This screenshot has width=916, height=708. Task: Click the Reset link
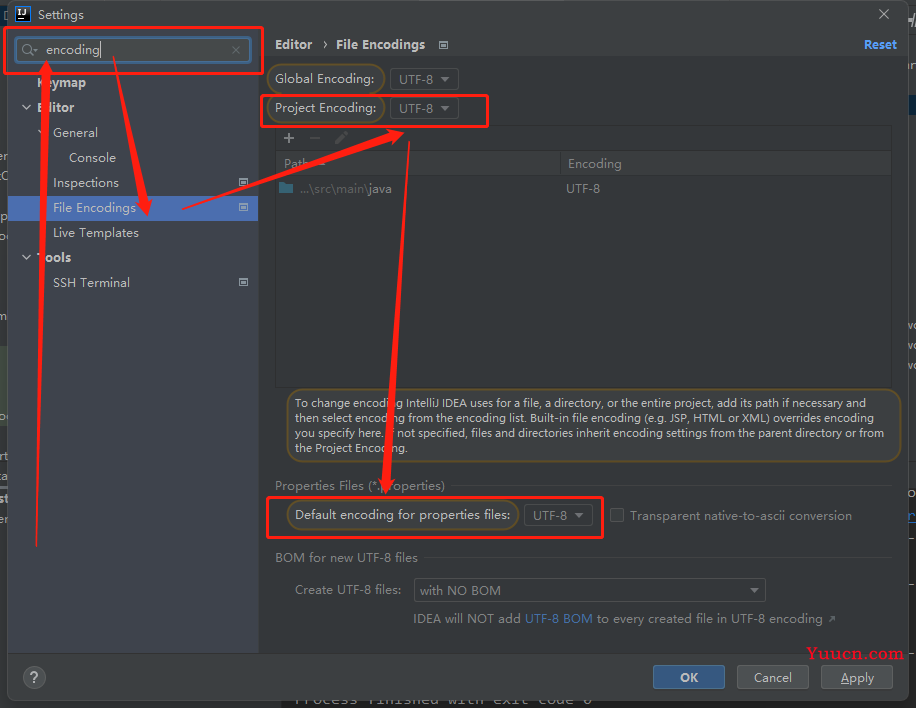(880, 45)
